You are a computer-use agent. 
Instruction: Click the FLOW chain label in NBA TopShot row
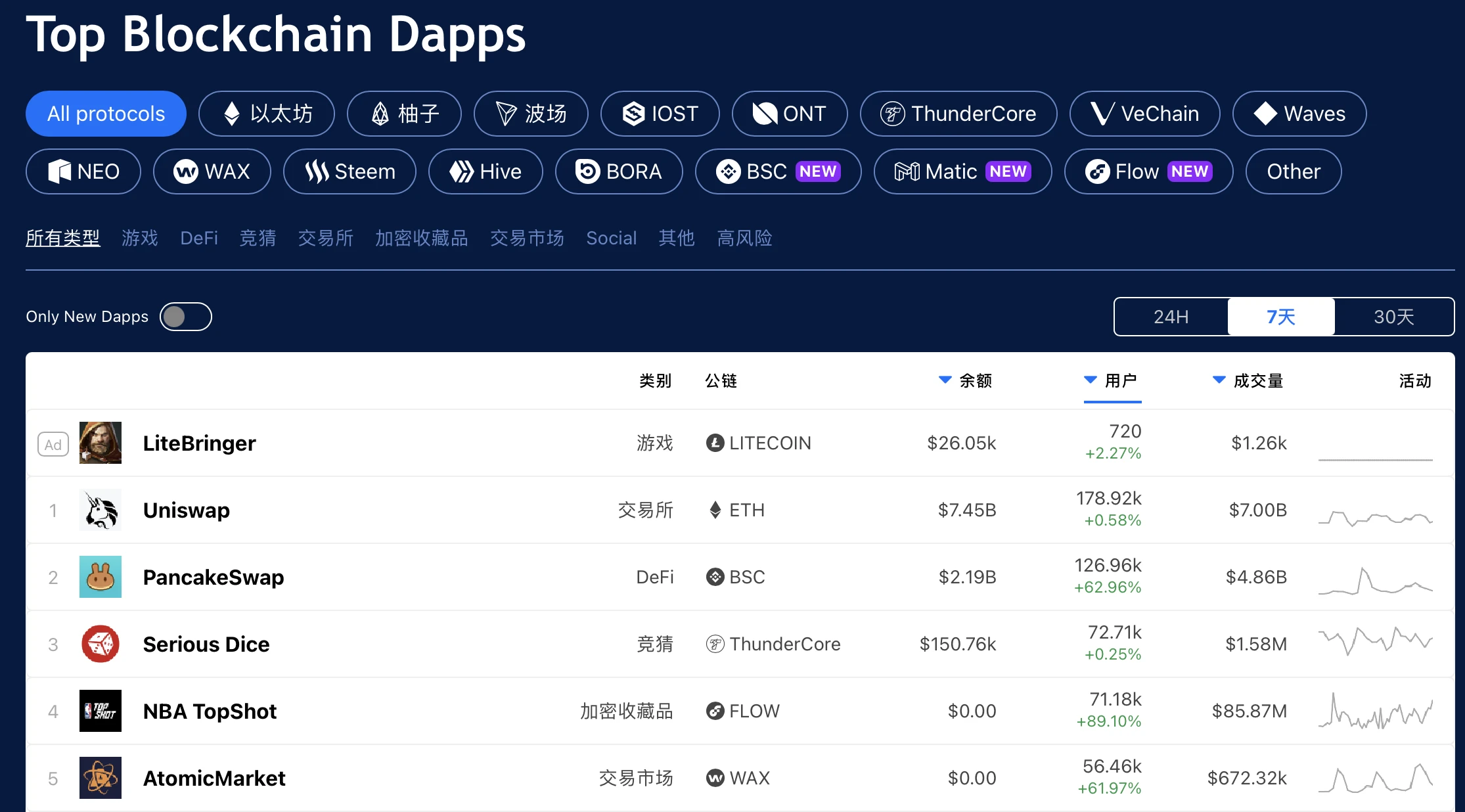743,711
